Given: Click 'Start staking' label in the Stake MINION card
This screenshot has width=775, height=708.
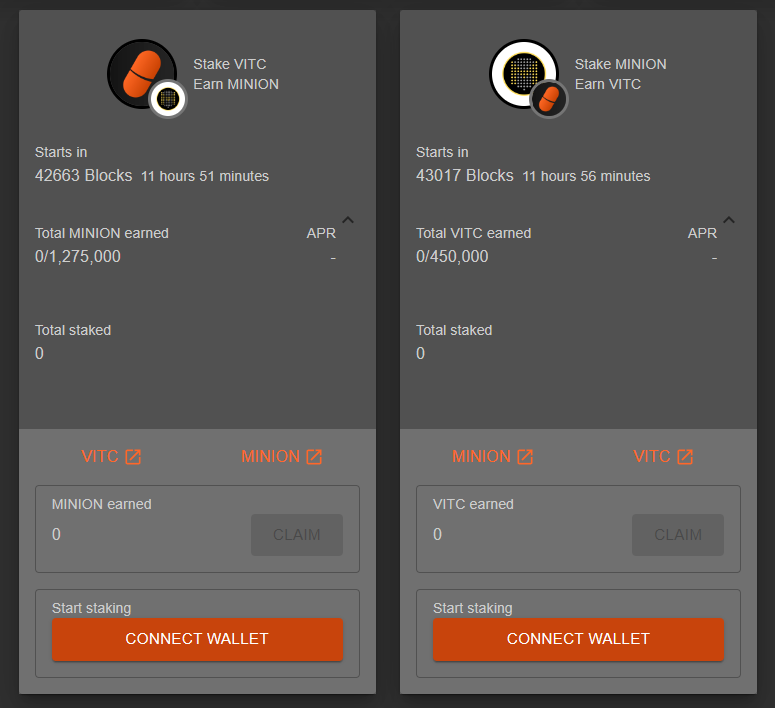Looking at the screenshot, I should pyautogui.click(x=473, y=608).
